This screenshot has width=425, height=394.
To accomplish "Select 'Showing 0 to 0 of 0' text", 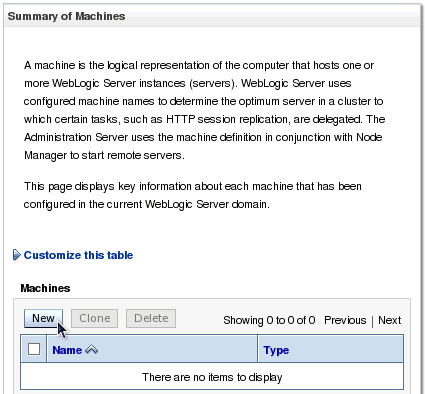I will (269, 320).
